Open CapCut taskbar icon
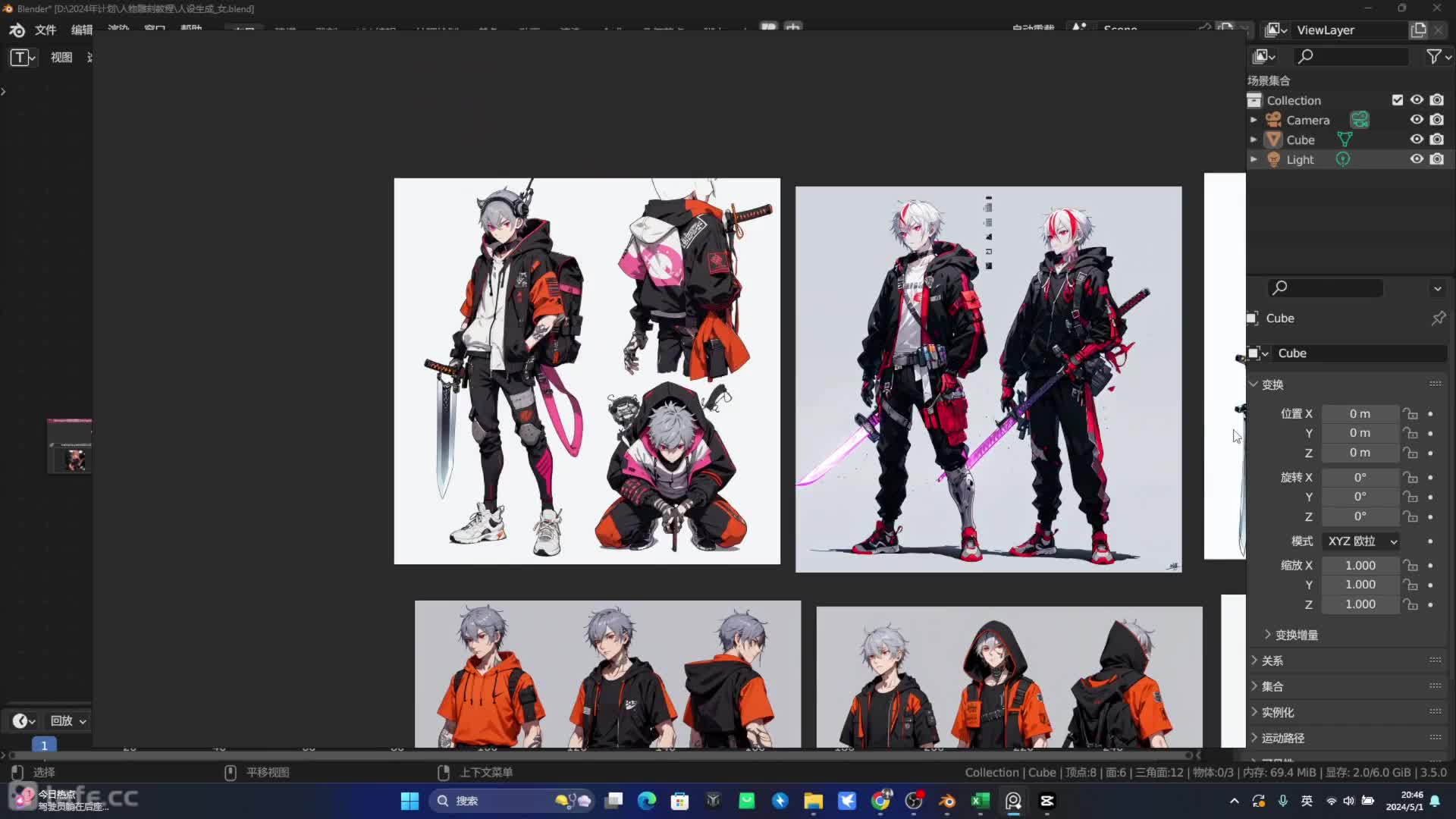This screenshot has width=1456, height=819. 1047,801
